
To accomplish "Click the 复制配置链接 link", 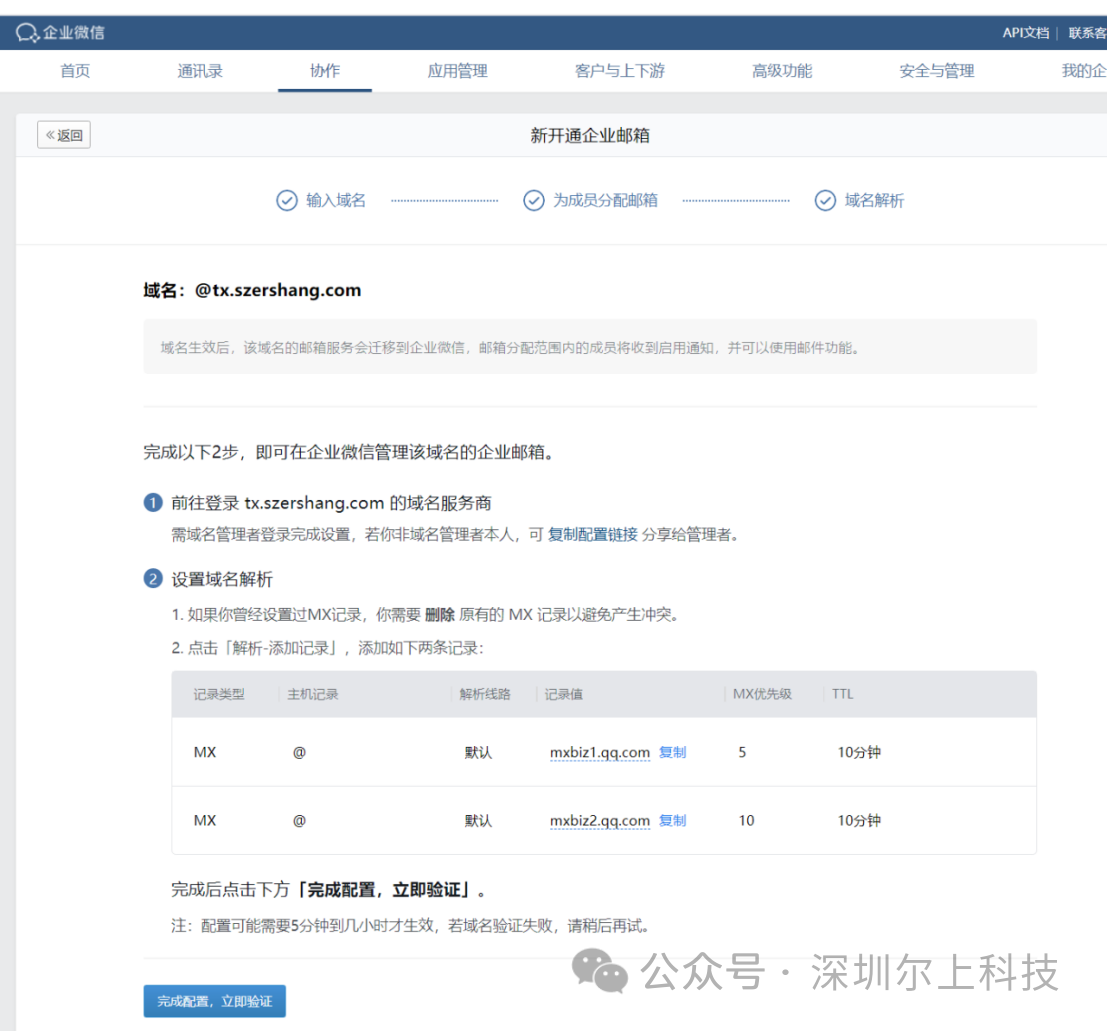I will [592, 534].
